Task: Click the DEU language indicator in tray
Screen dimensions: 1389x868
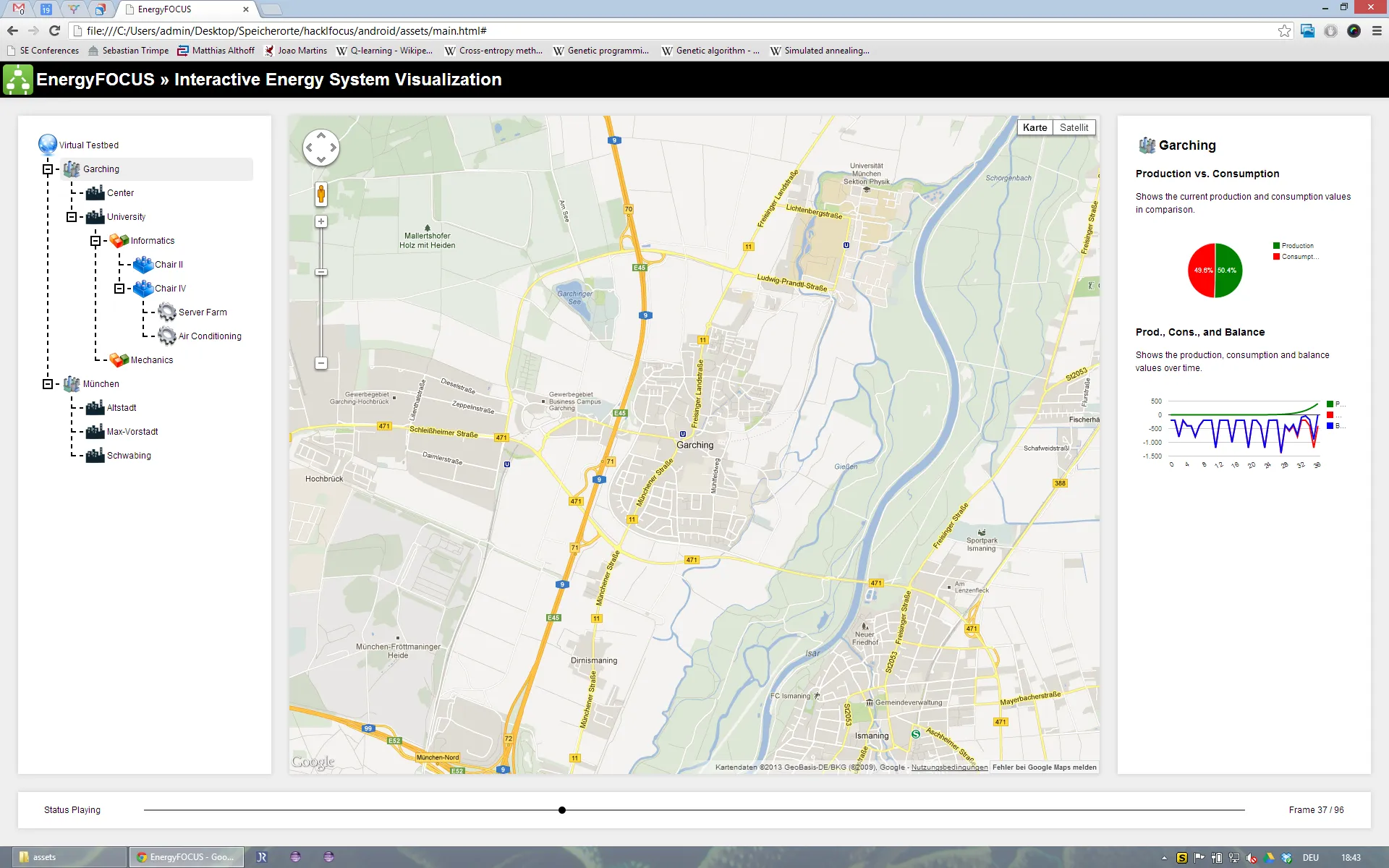Action: (1311, 858)
